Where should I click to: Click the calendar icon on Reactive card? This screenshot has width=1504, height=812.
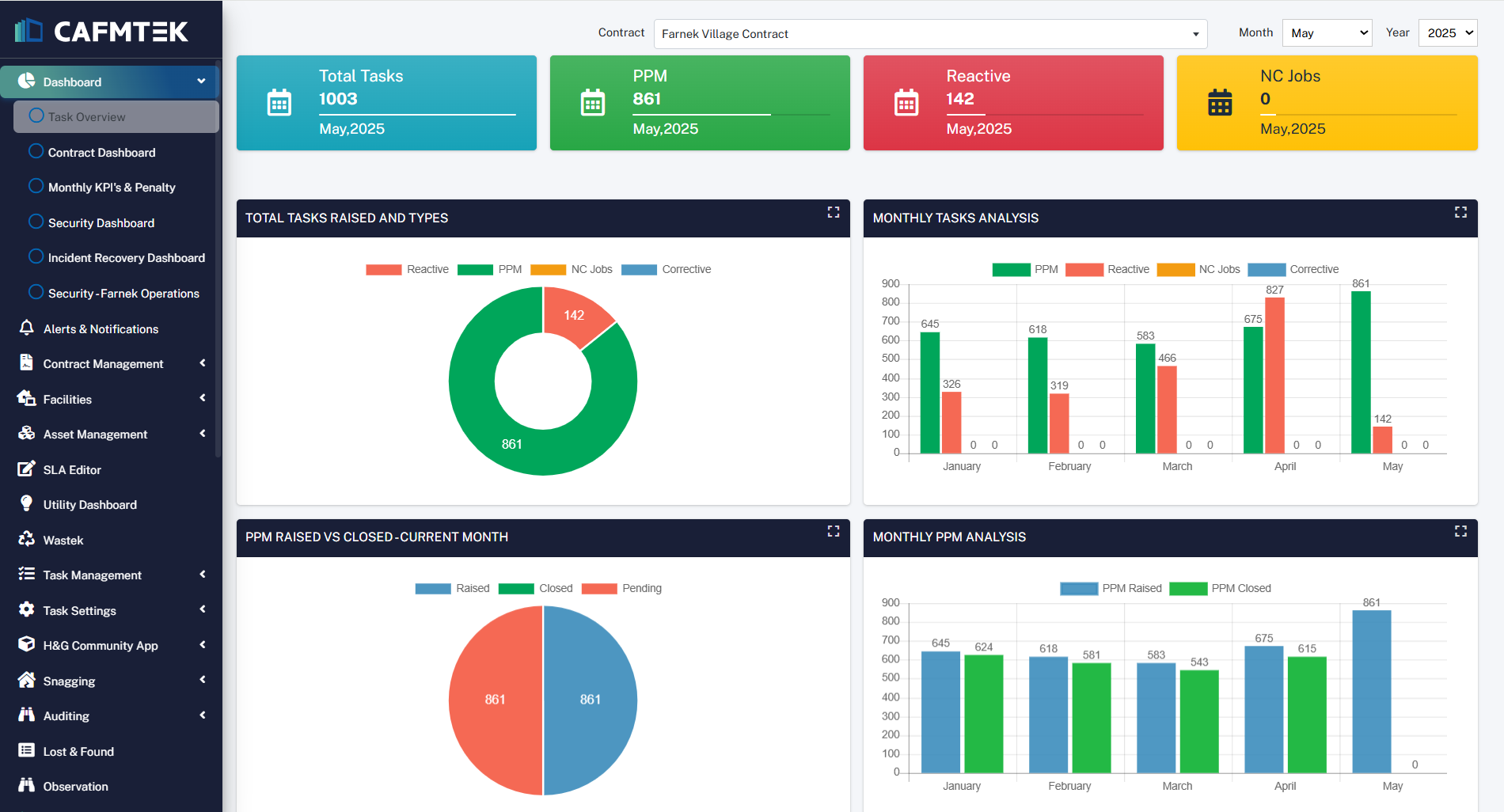(906, 103)
